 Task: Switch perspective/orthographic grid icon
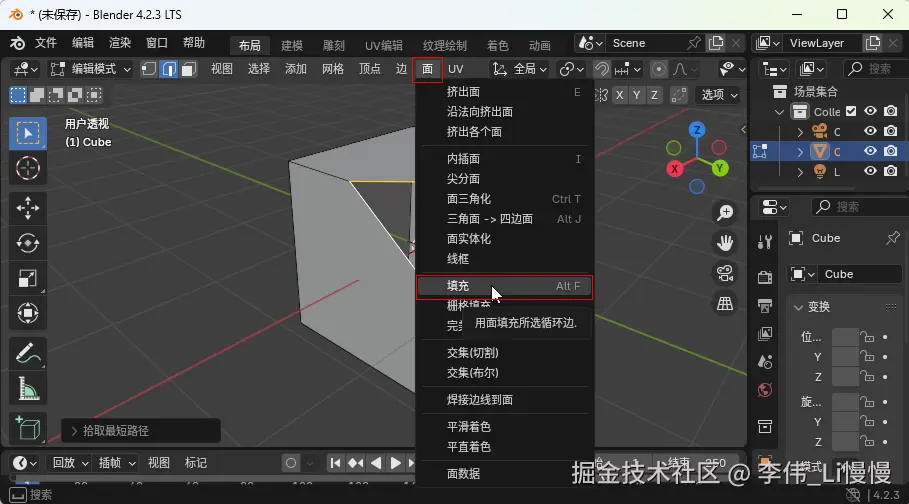pos(725,303)
